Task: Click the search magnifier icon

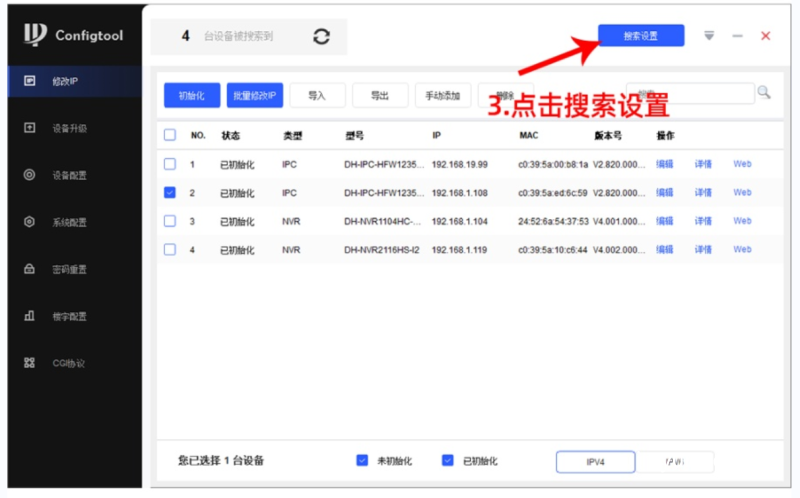Action: 764,92
